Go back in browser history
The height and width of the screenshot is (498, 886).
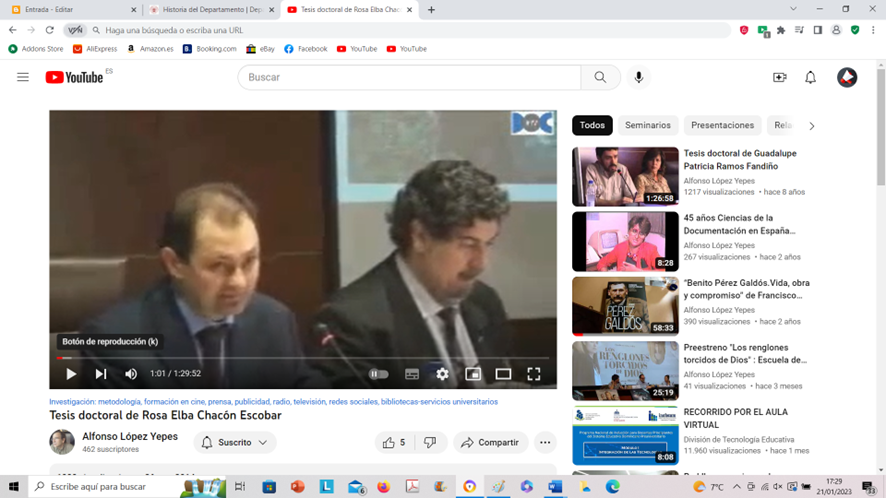tap(12, 30)
